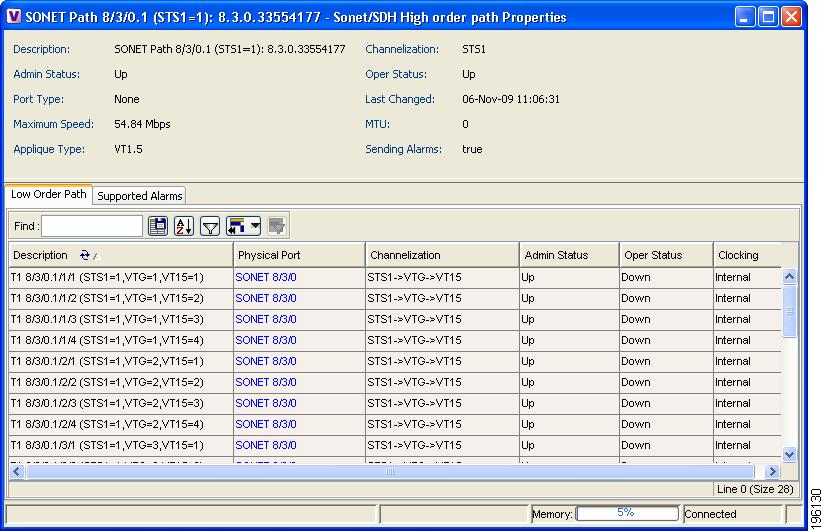Open SONET 8/3/0 link in VTG=2,VT15=3 row

266,403
